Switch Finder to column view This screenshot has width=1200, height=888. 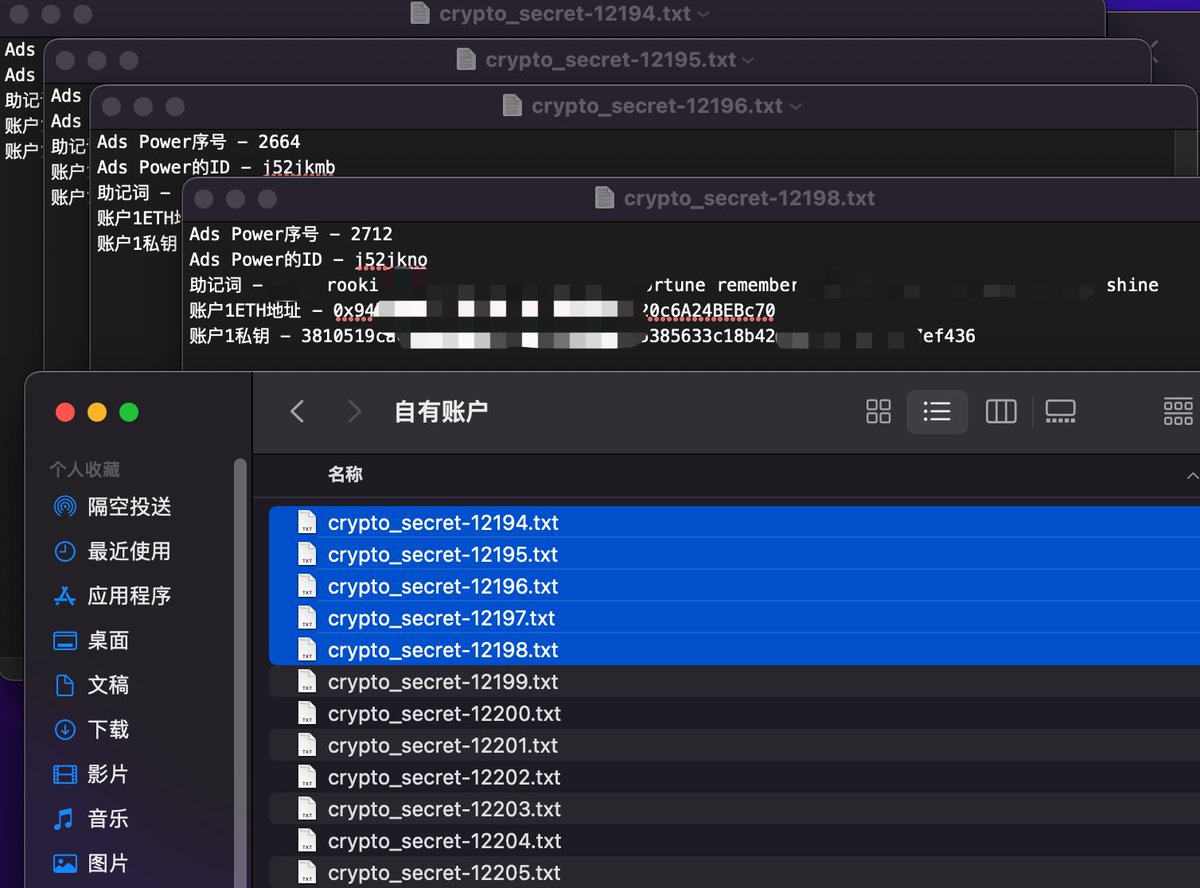coord(1001,411)
